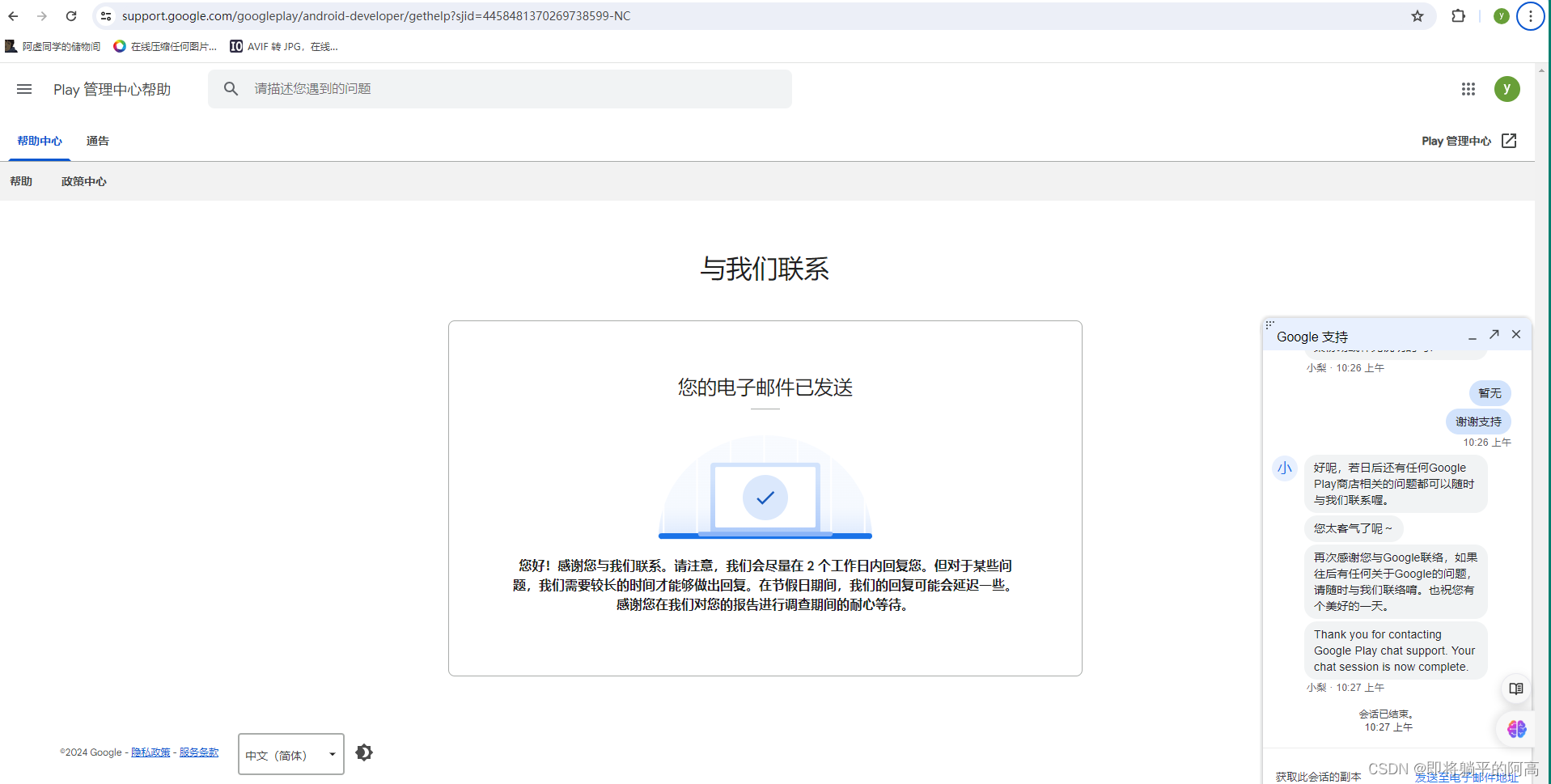
Task: Click the address bar URL
Action: click(x=376, y=16)
